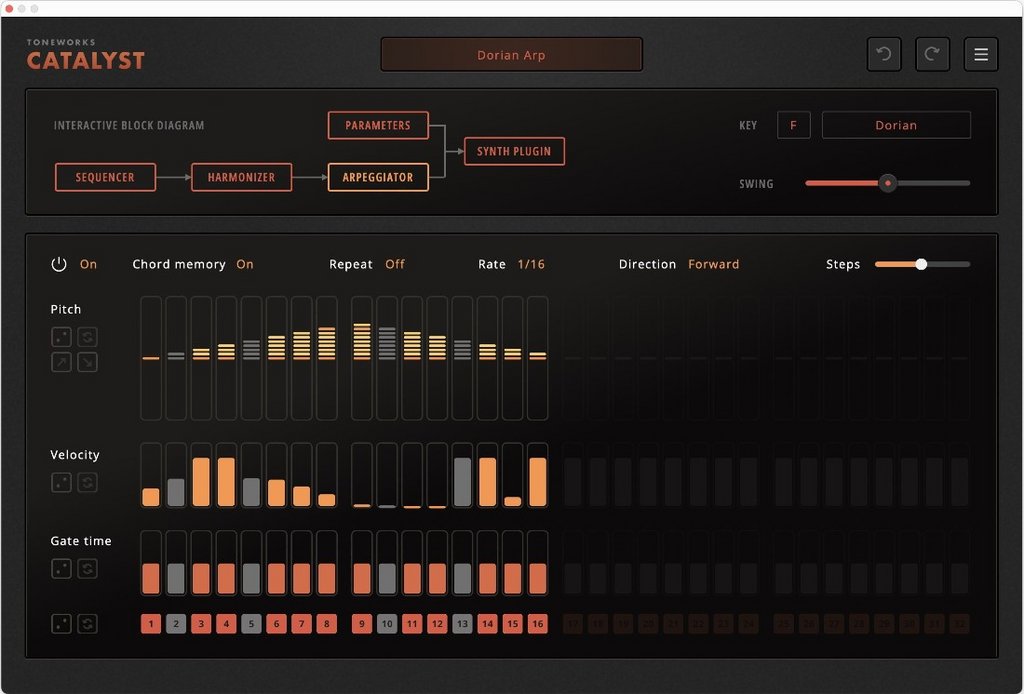Click the Pitch column for step 1
Screen dimensions: 1024x694
pos(151,358)
